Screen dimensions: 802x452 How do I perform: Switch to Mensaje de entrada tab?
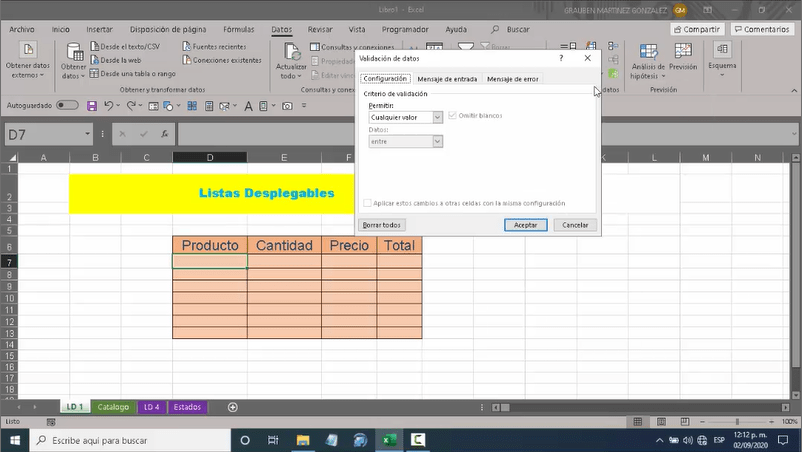tap(447, 79)
